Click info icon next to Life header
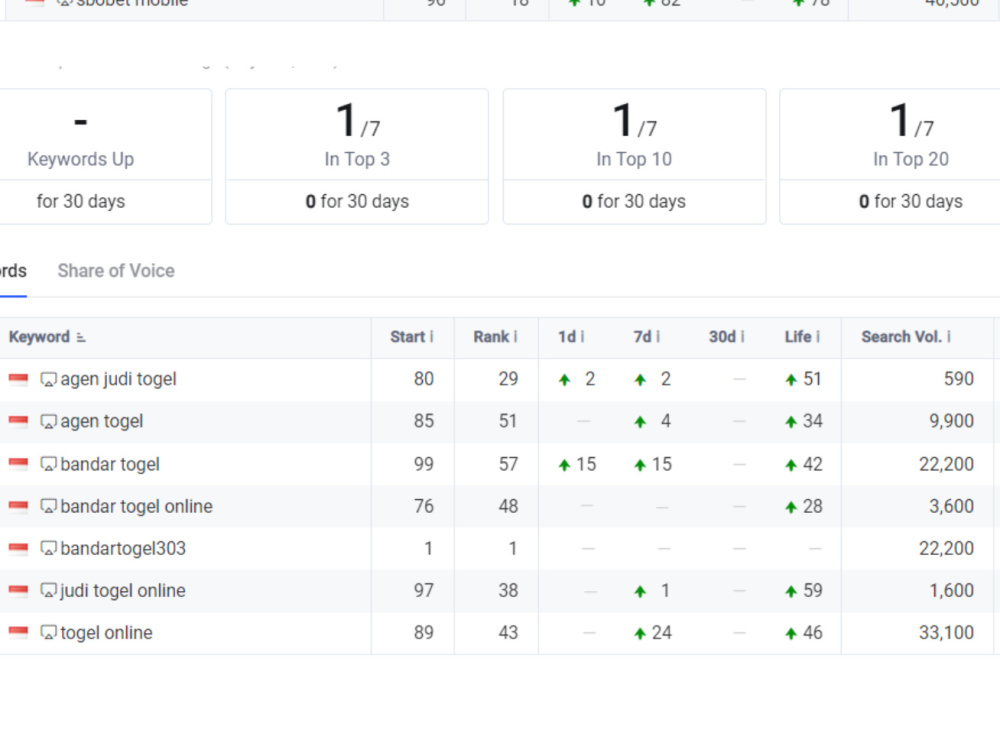This screenshot has width=1000, height=750. pyautogui.click(x=818, y=337)
